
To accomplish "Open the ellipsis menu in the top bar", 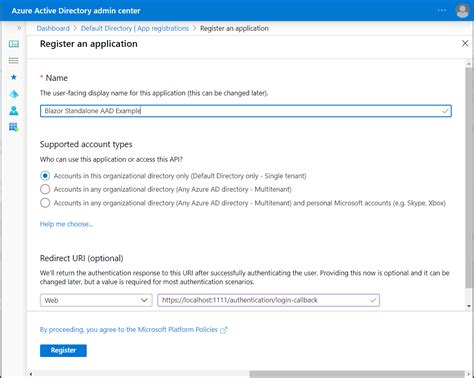I will point(442,10).
